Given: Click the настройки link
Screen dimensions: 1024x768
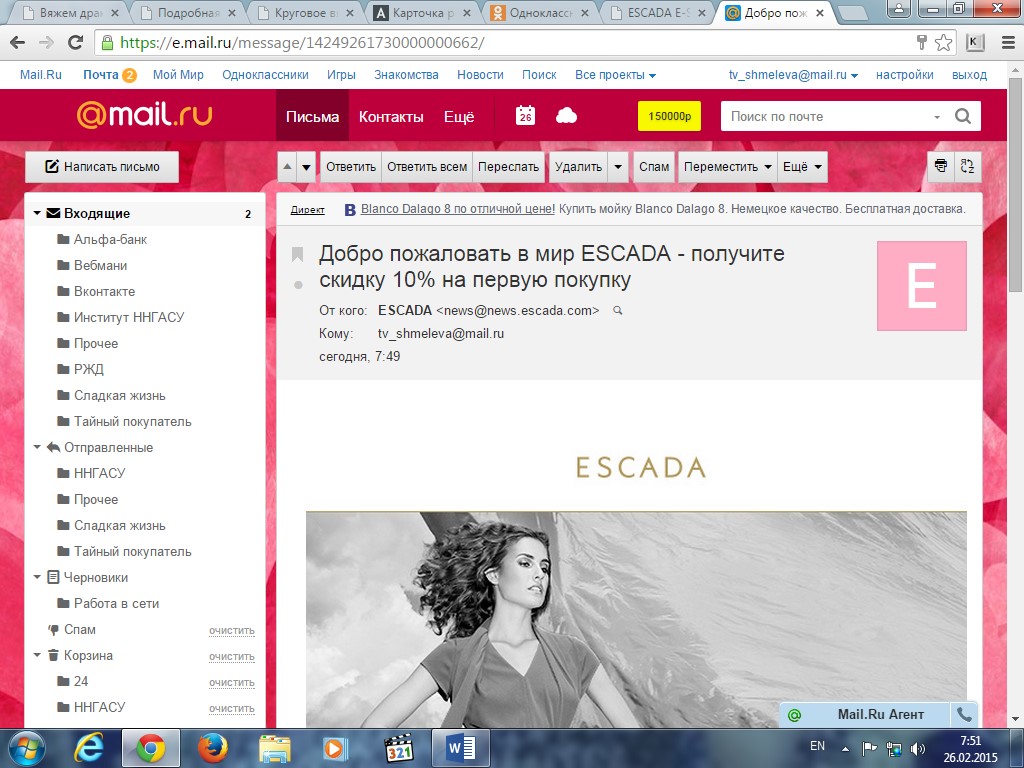Looking at the screenshot, I should pyautogui.click(x=904, y=75).
